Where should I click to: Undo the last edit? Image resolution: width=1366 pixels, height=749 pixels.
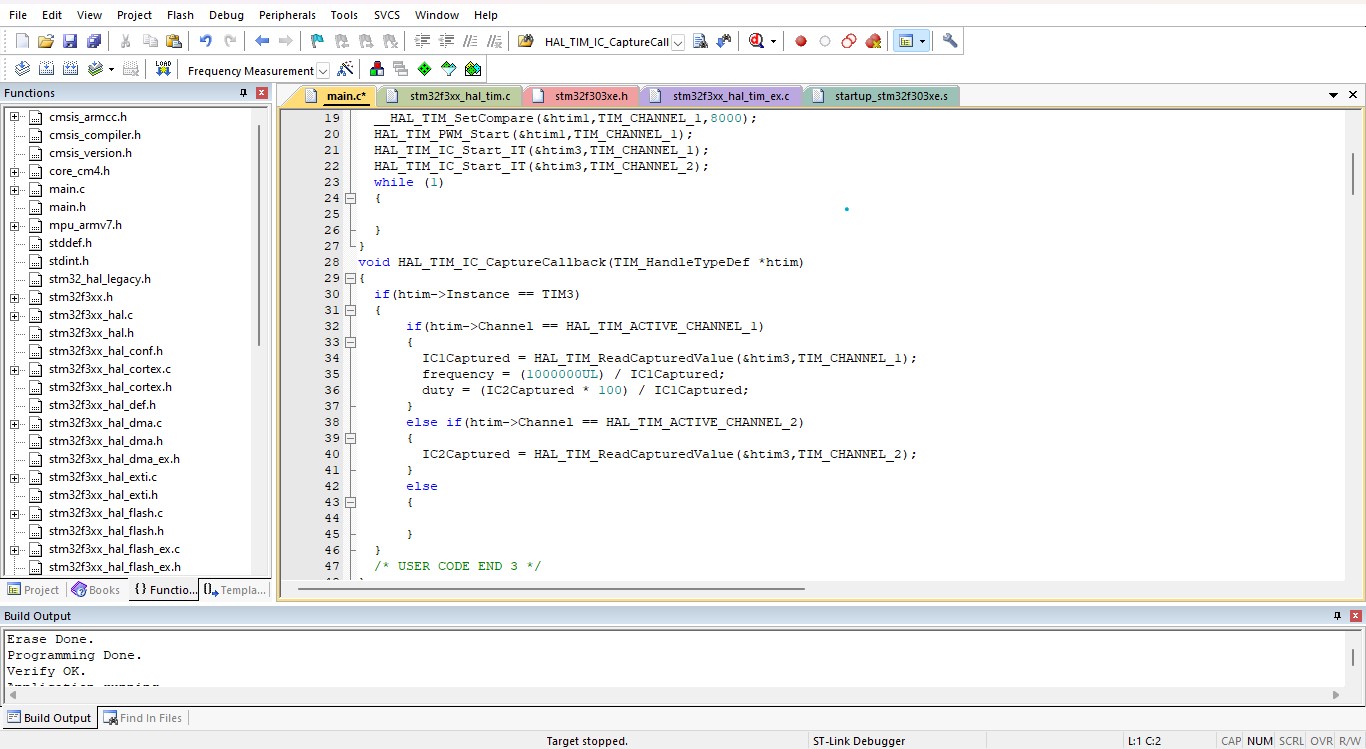205,41
